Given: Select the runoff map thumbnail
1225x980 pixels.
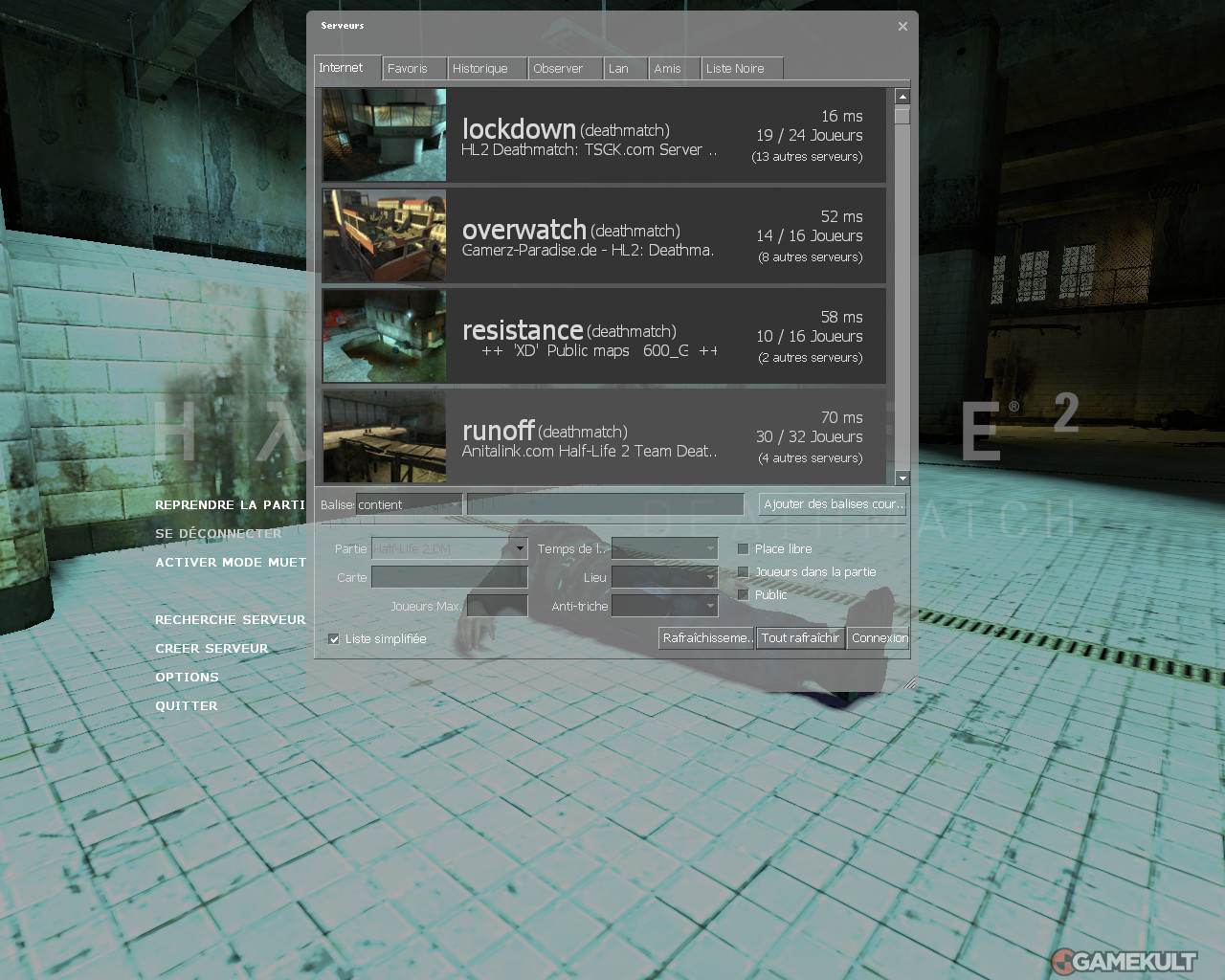Looking at the screenshot, I should (385, 436).
